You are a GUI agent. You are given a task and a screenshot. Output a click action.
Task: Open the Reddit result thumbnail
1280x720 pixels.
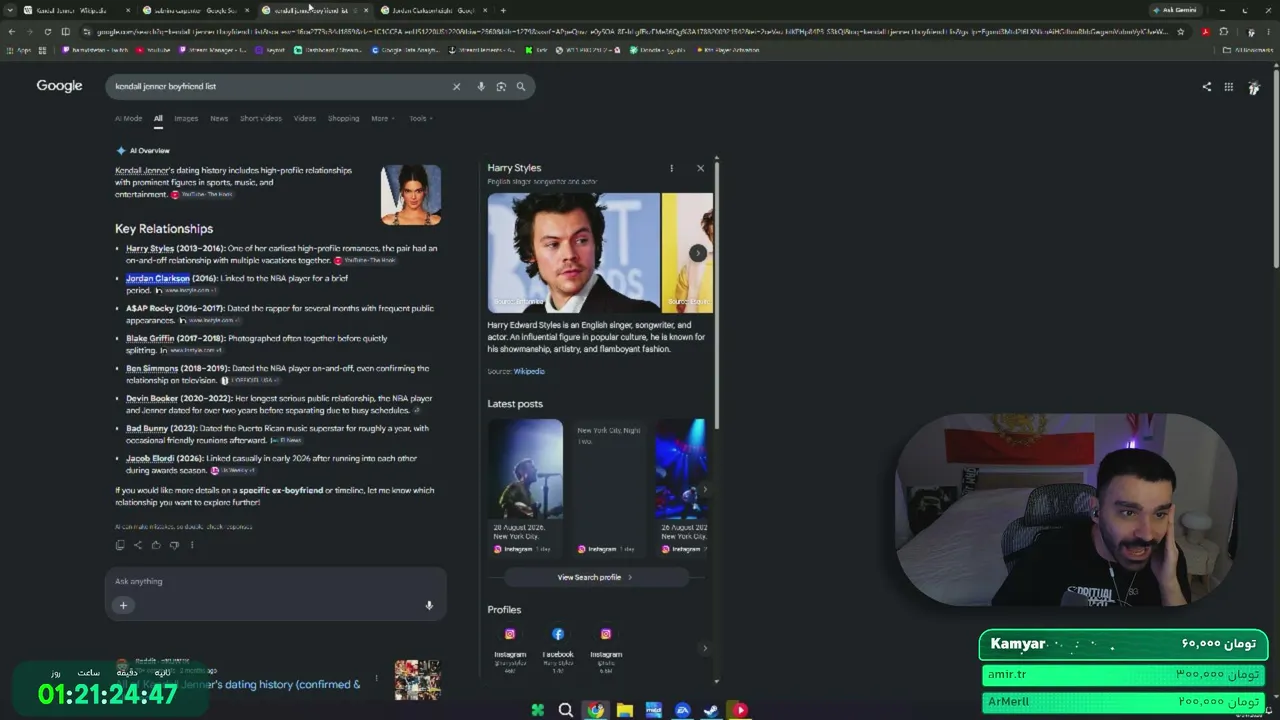(417, 680)
